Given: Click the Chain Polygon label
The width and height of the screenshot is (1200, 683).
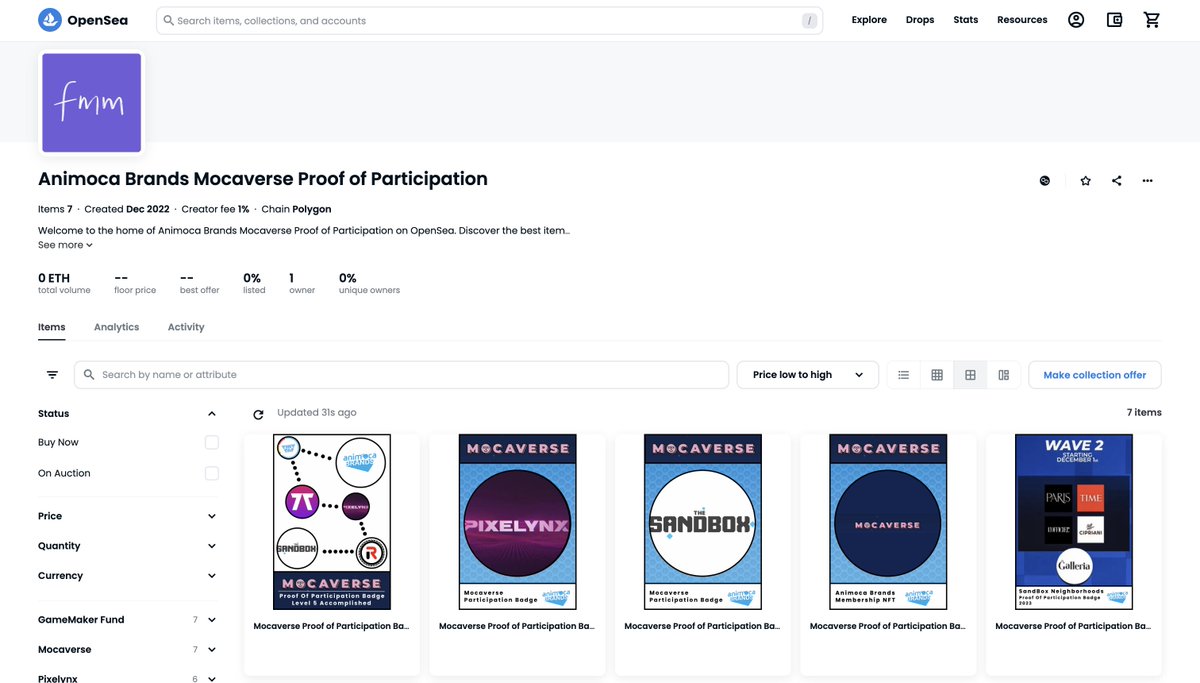Looking at the screenshot, I should point(296,209).
